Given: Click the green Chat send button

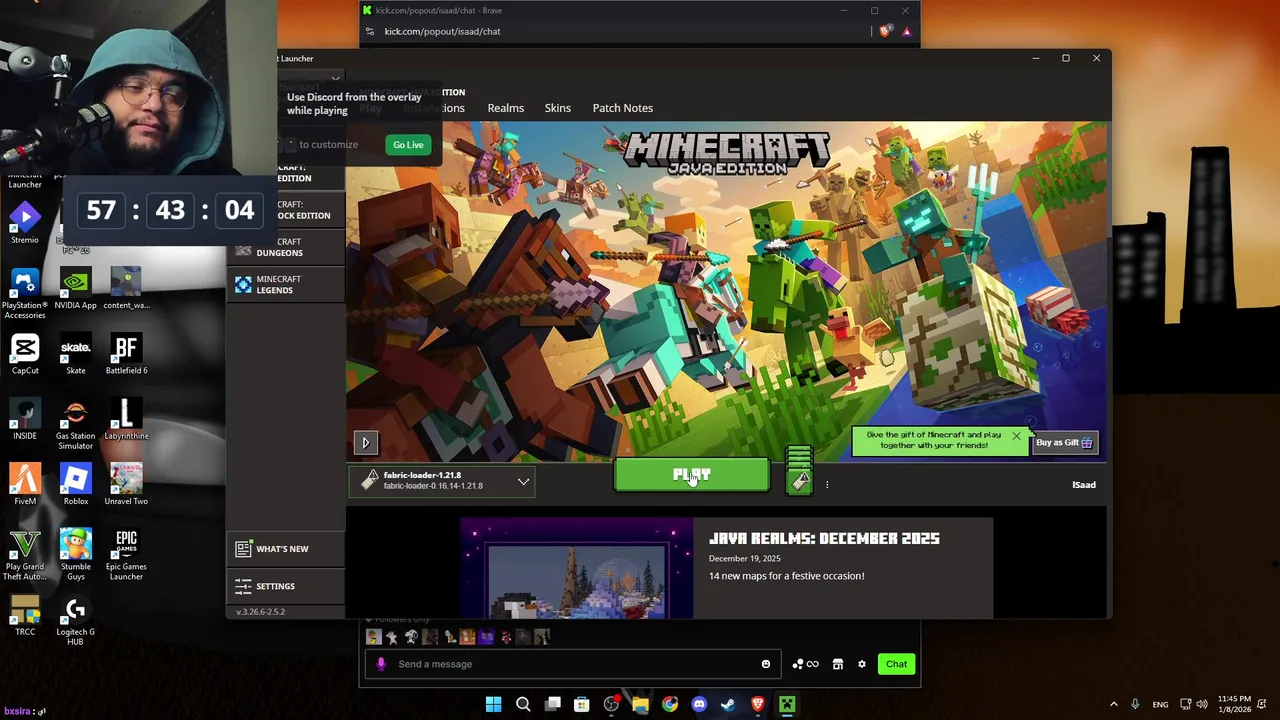Looking at the screenshot, I should pyautogui.click(x=896, y=664).
